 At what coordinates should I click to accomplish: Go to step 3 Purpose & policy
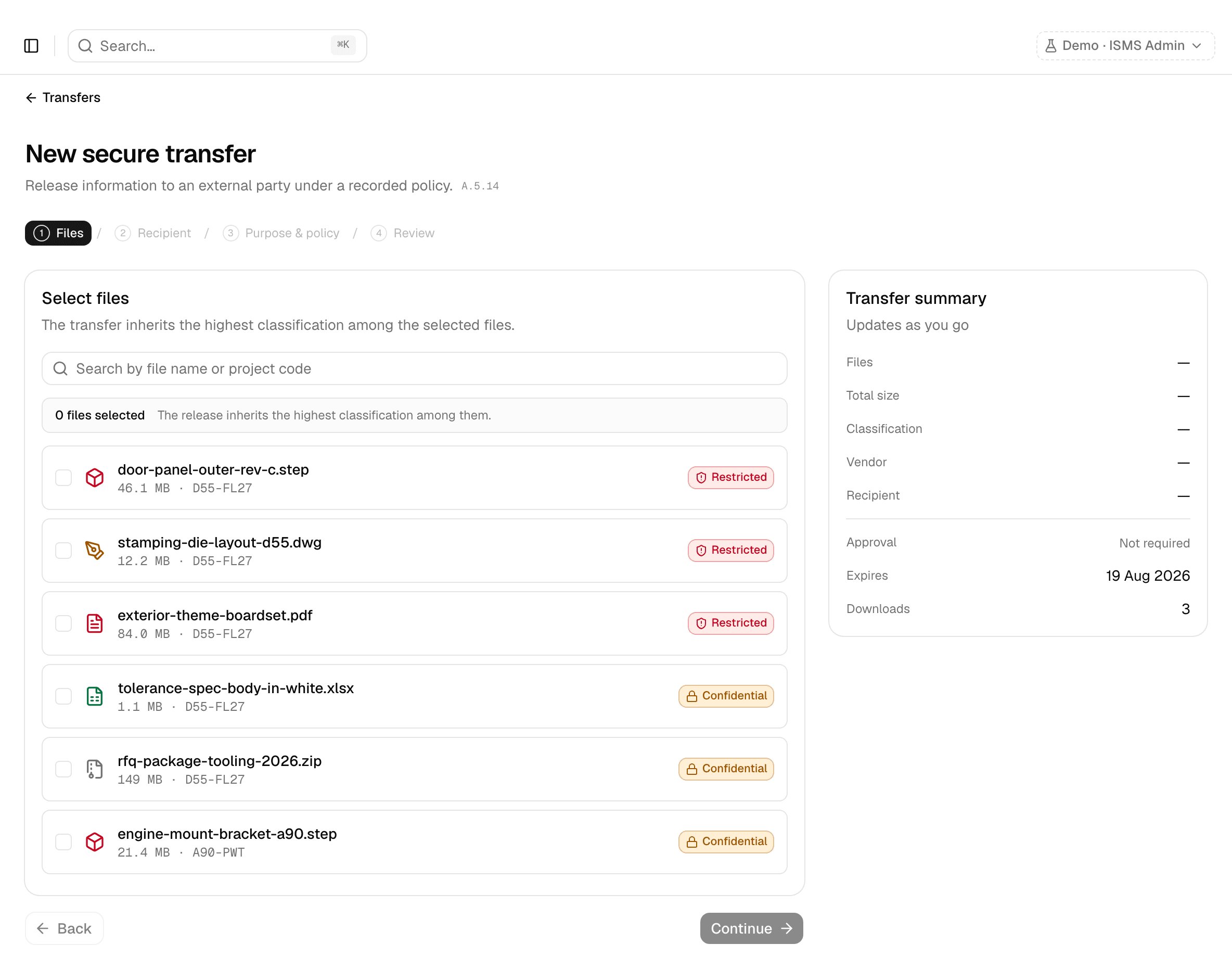281,233
